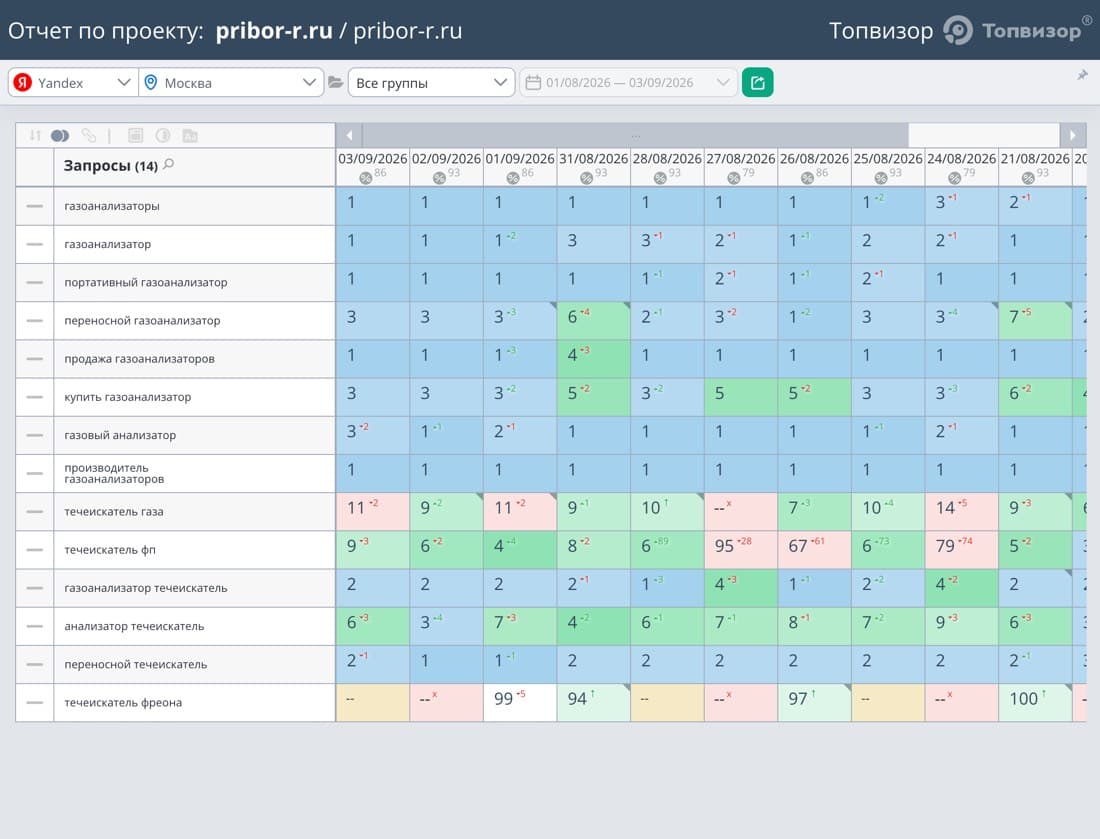Select the query анализатор течеискатель
1100x839 pixels.
pyautogui.click(x=134, y=626)
